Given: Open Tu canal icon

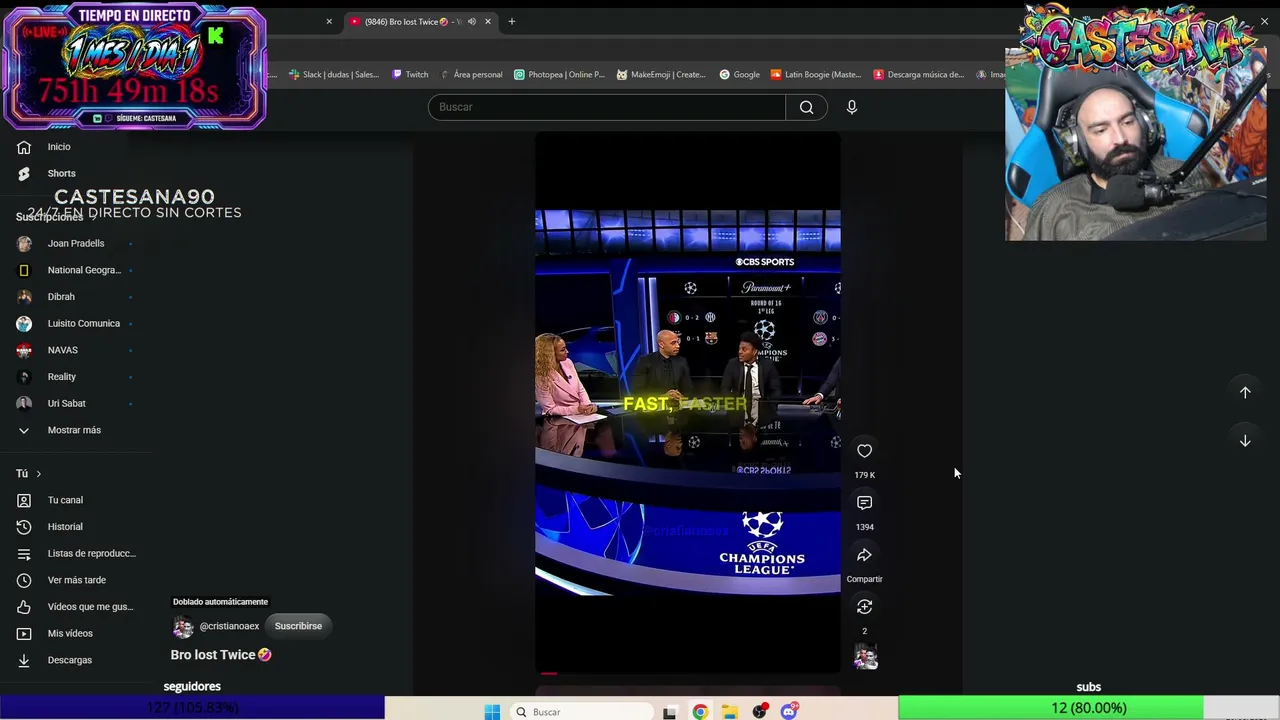Looking at the screenshot, I should [x=24, y=500].
